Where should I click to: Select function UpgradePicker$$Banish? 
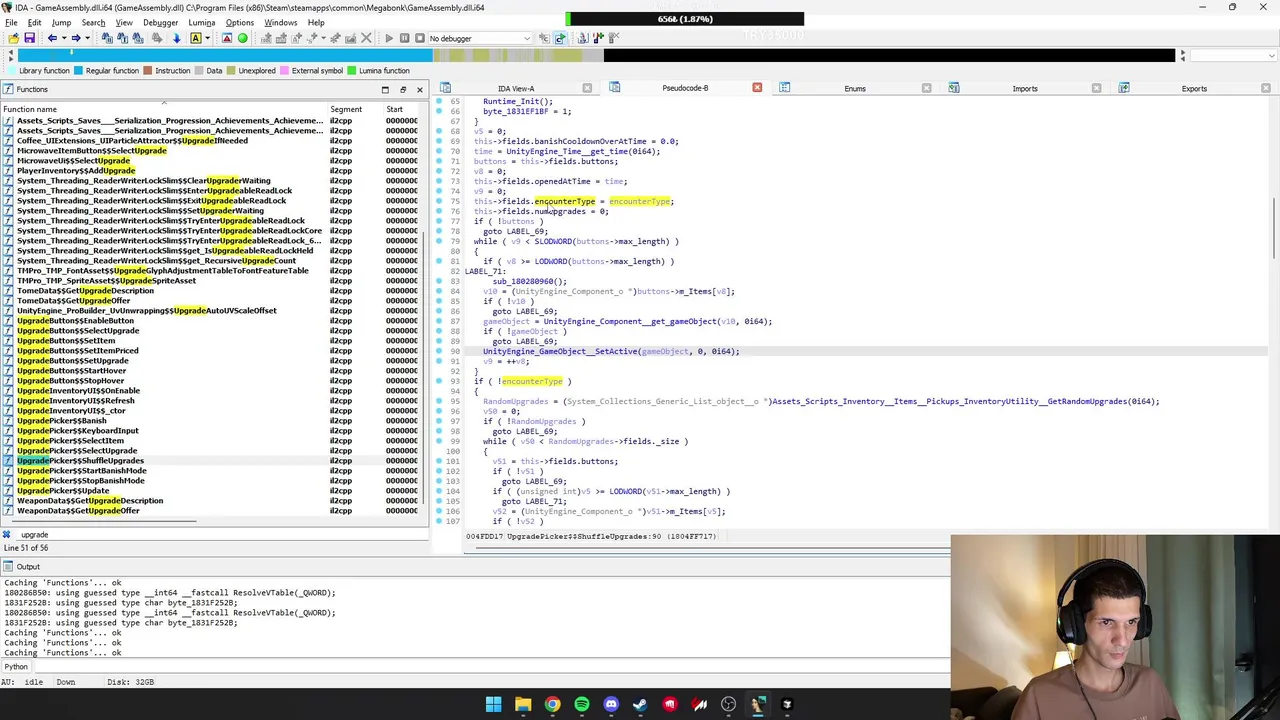click(61, 421)
